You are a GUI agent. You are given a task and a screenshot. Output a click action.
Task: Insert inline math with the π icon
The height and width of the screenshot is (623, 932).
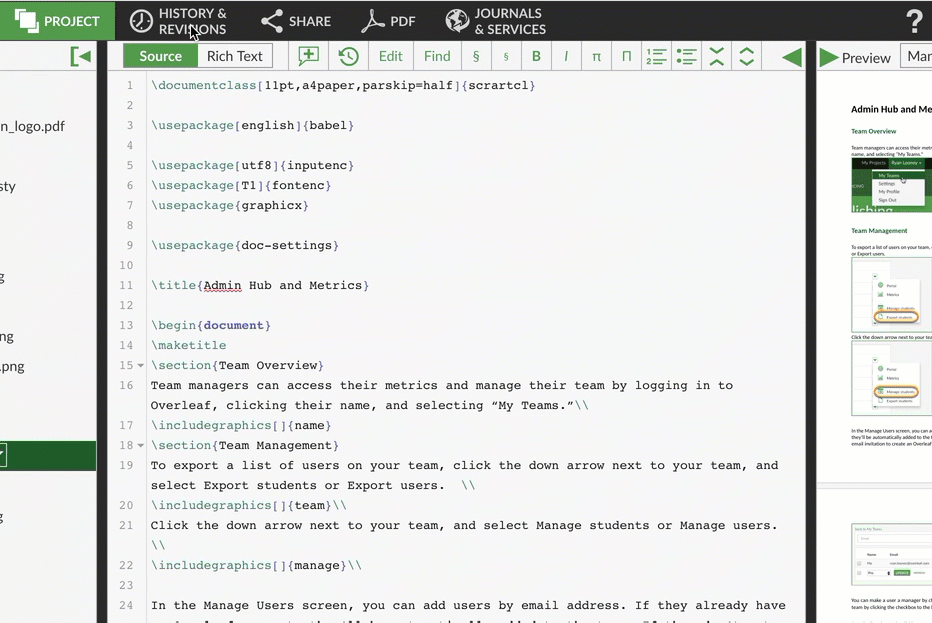tap(596, 56)
